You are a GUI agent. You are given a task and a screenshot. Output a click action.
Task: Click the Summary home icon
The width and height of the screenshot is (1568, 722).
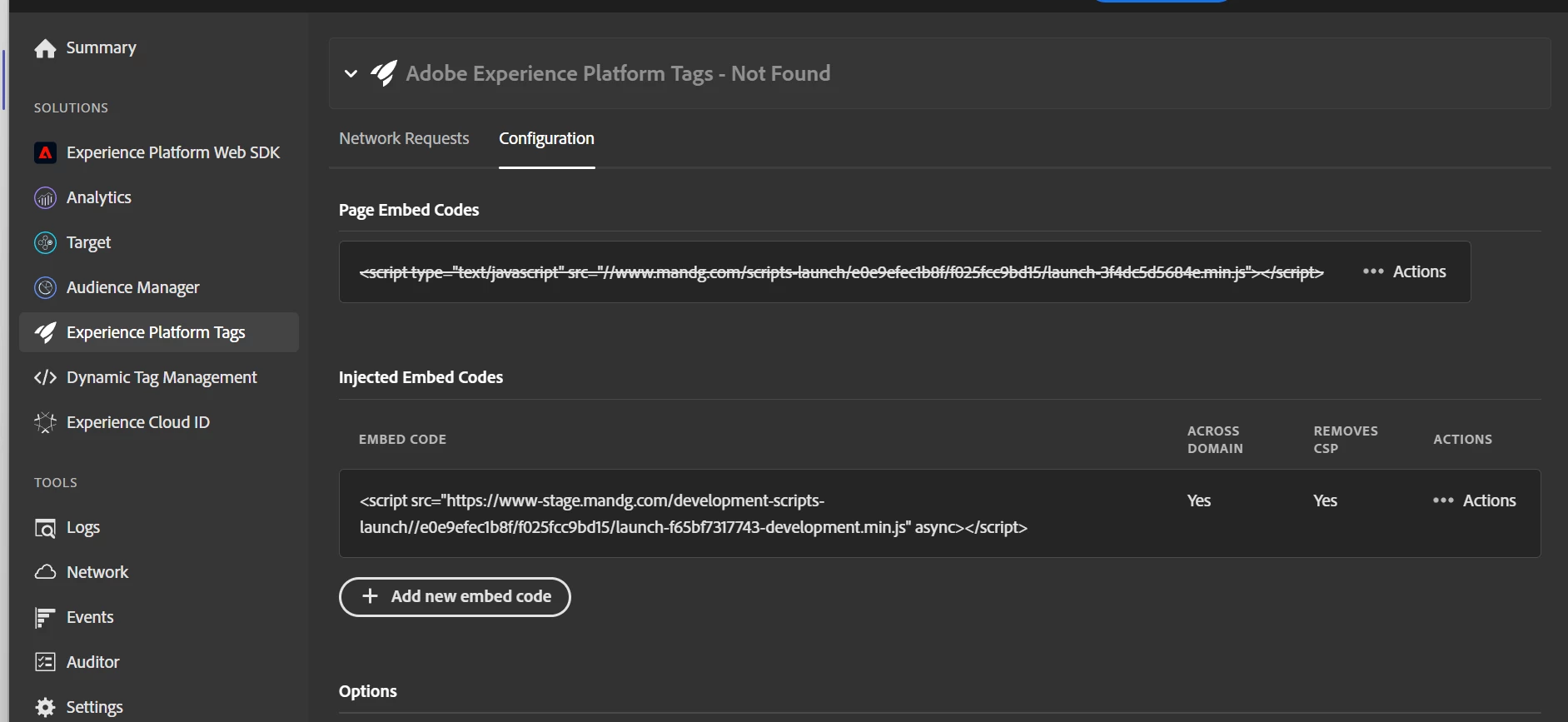point(45,48)
